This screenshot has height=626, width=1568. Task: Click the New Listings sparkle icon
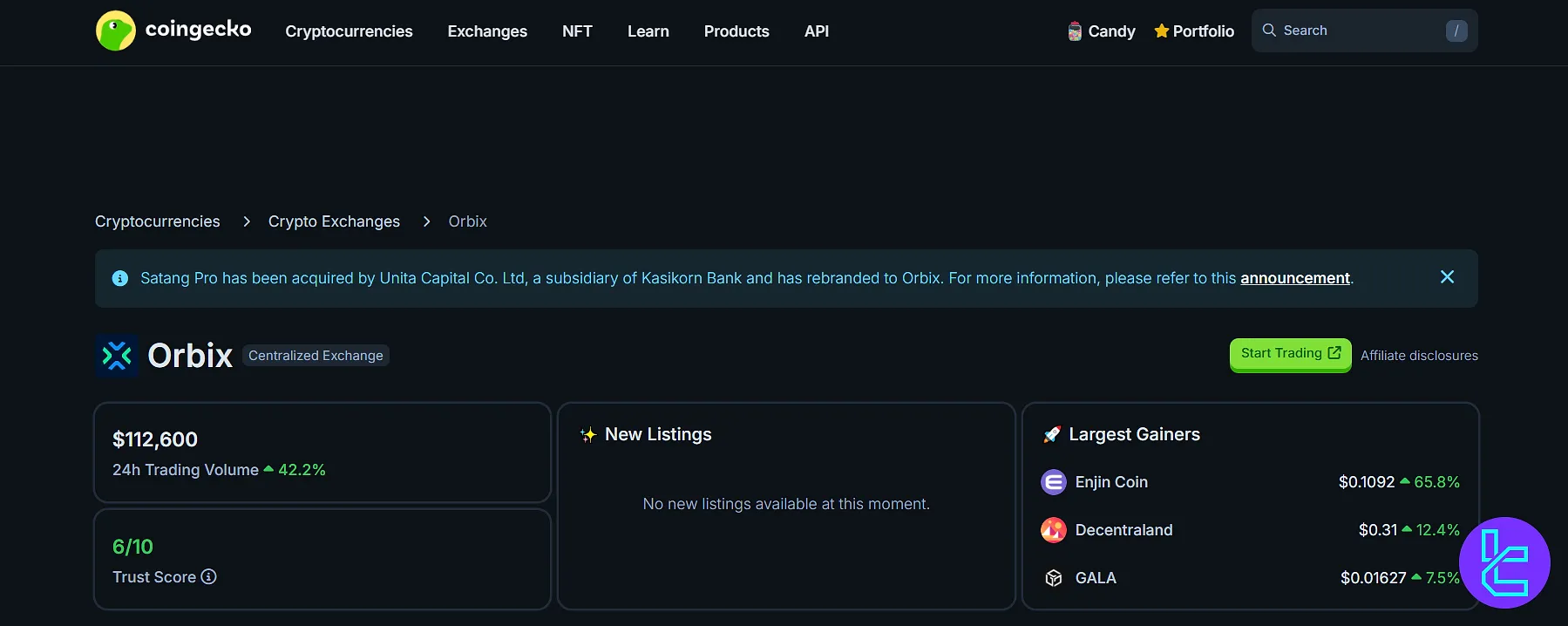tap(588, 434)
